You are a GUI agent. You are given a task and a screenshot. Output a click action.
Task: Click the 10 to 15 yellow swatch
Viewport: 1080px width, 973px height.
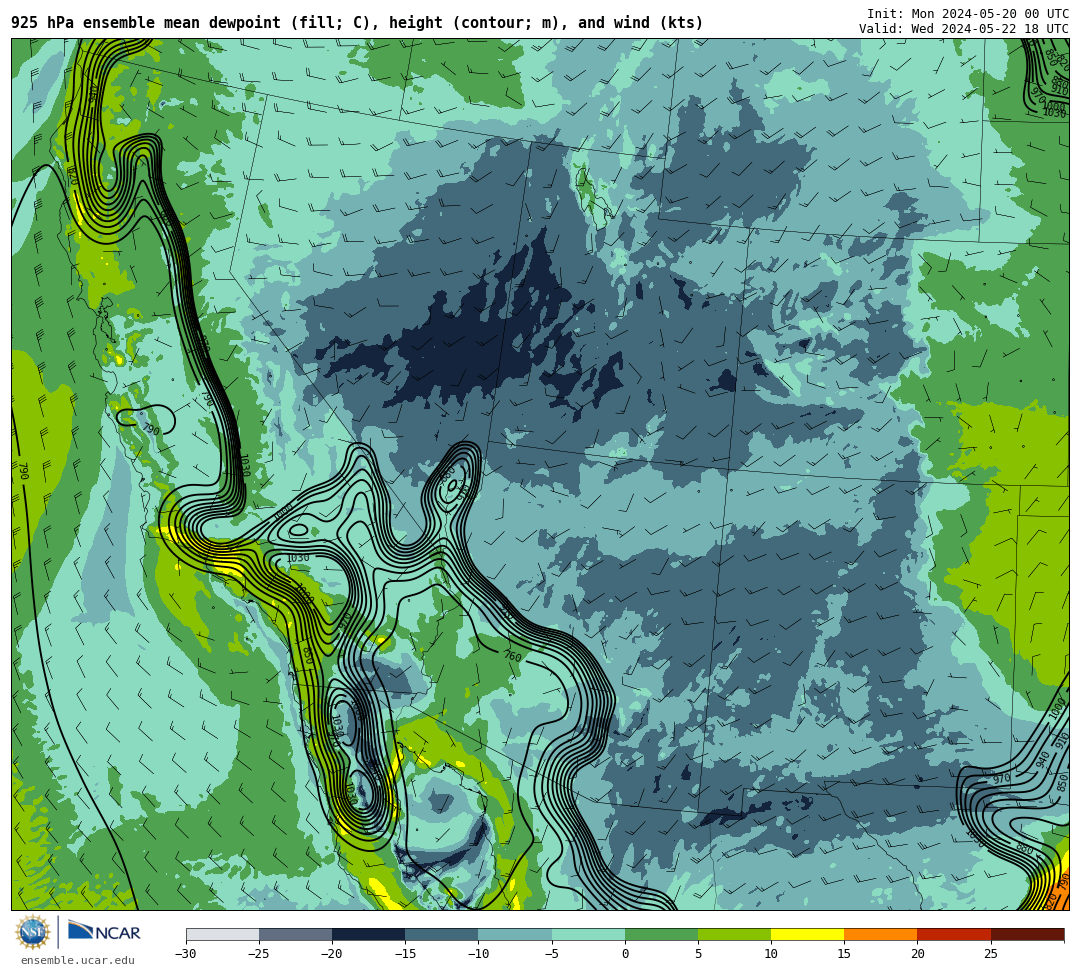(x=807, y=934)
